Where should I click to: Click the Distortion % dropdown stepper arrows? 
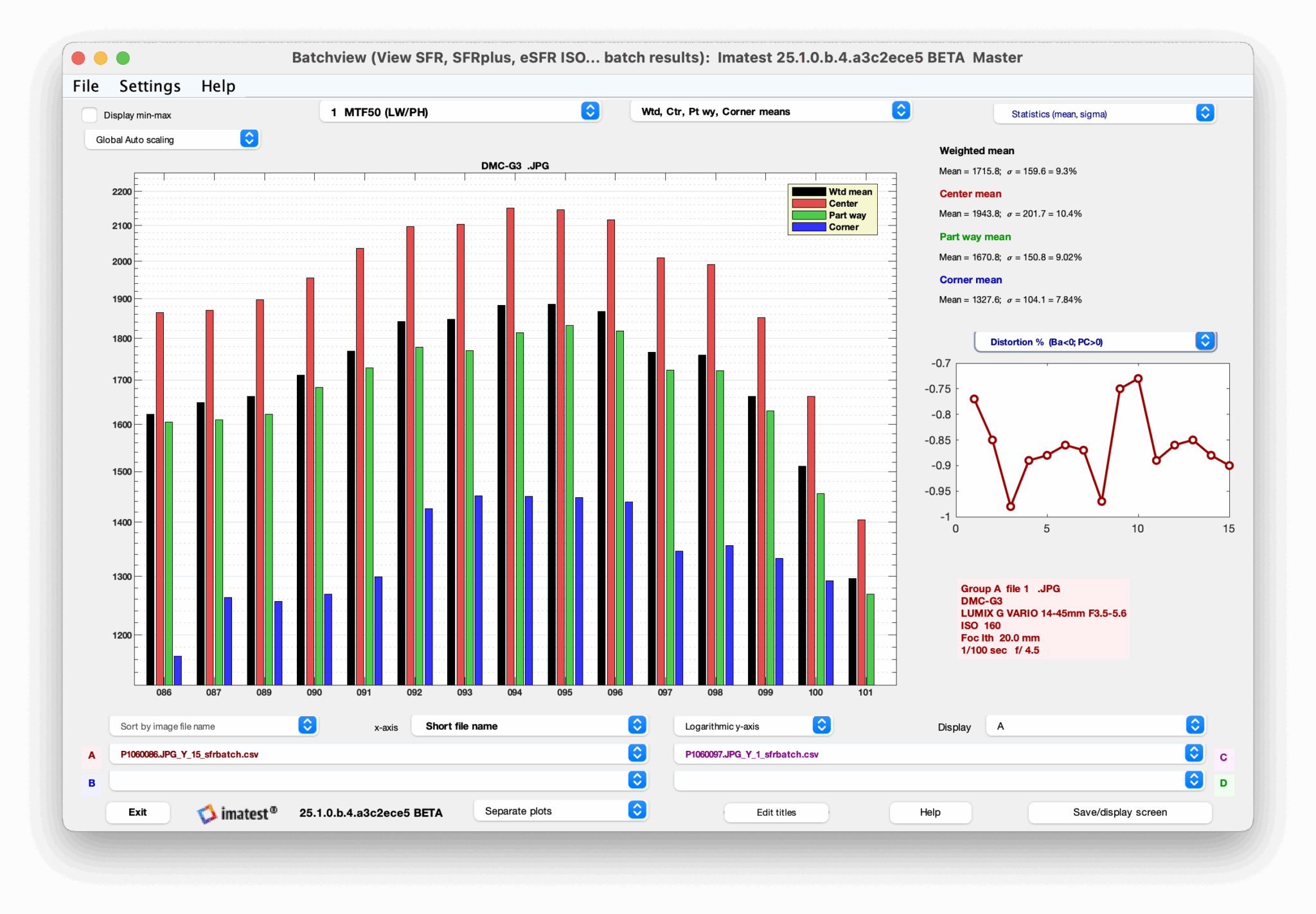[1205, 341]
